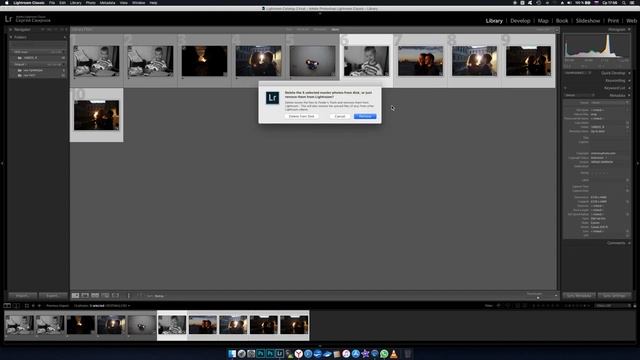Go forward with filmstrip right arrow
This screenshot has width=640, height=360.
40,306
